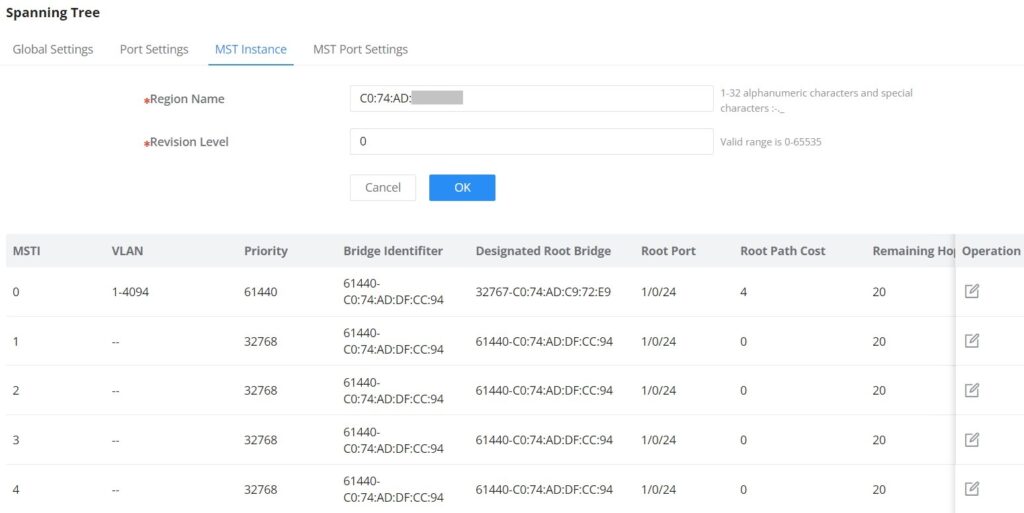
Task: Click the Priority column header
Action: click(266, 251)
